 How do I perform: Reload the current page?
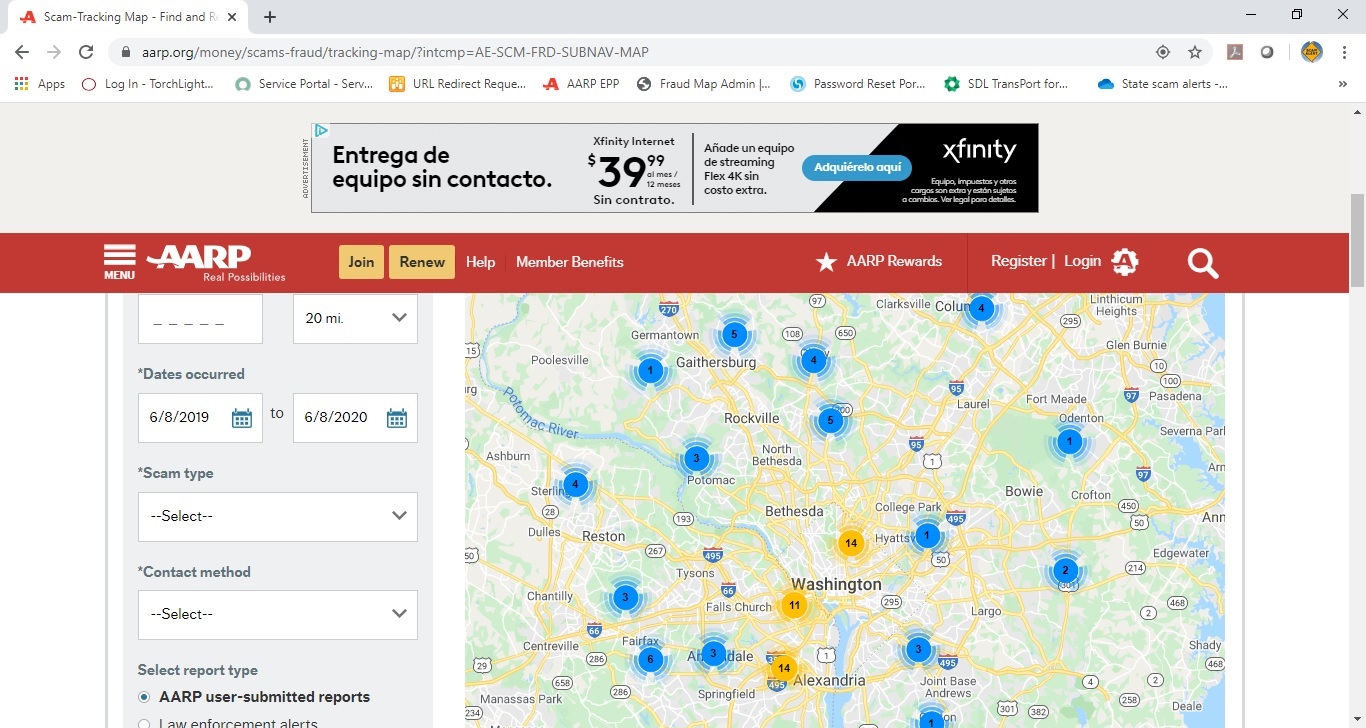86,52
